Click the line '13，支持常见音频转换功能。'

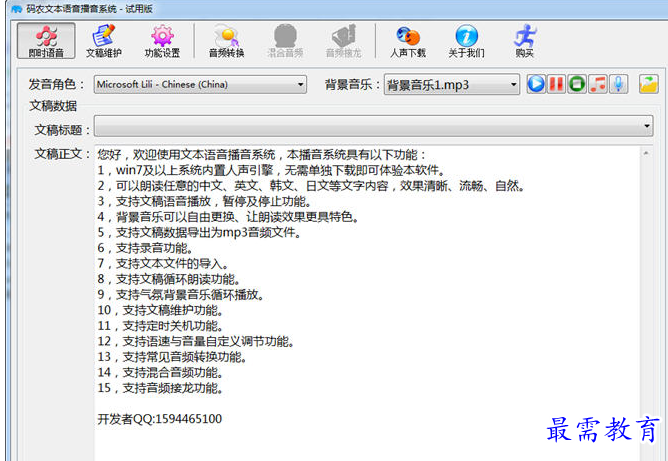tap(172, 357)
